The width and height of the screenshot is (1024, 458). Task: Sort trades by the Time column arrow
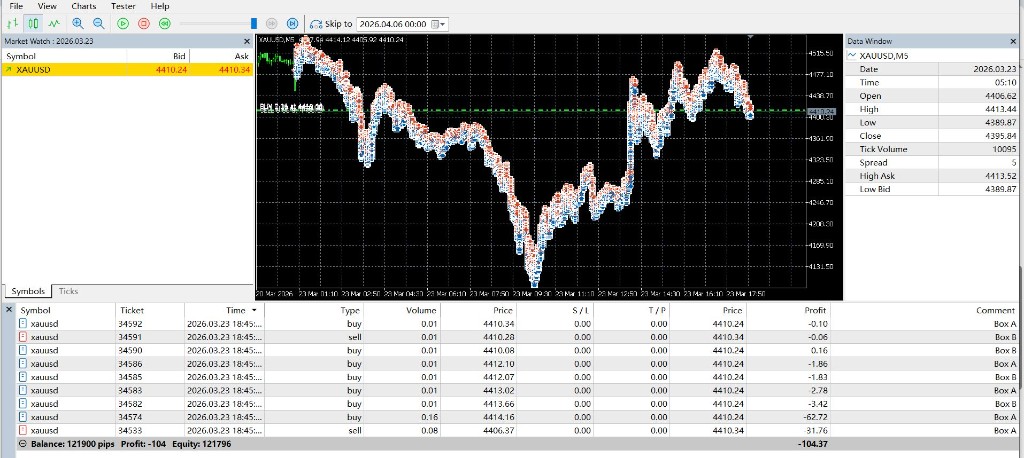[x=254, y=310]
